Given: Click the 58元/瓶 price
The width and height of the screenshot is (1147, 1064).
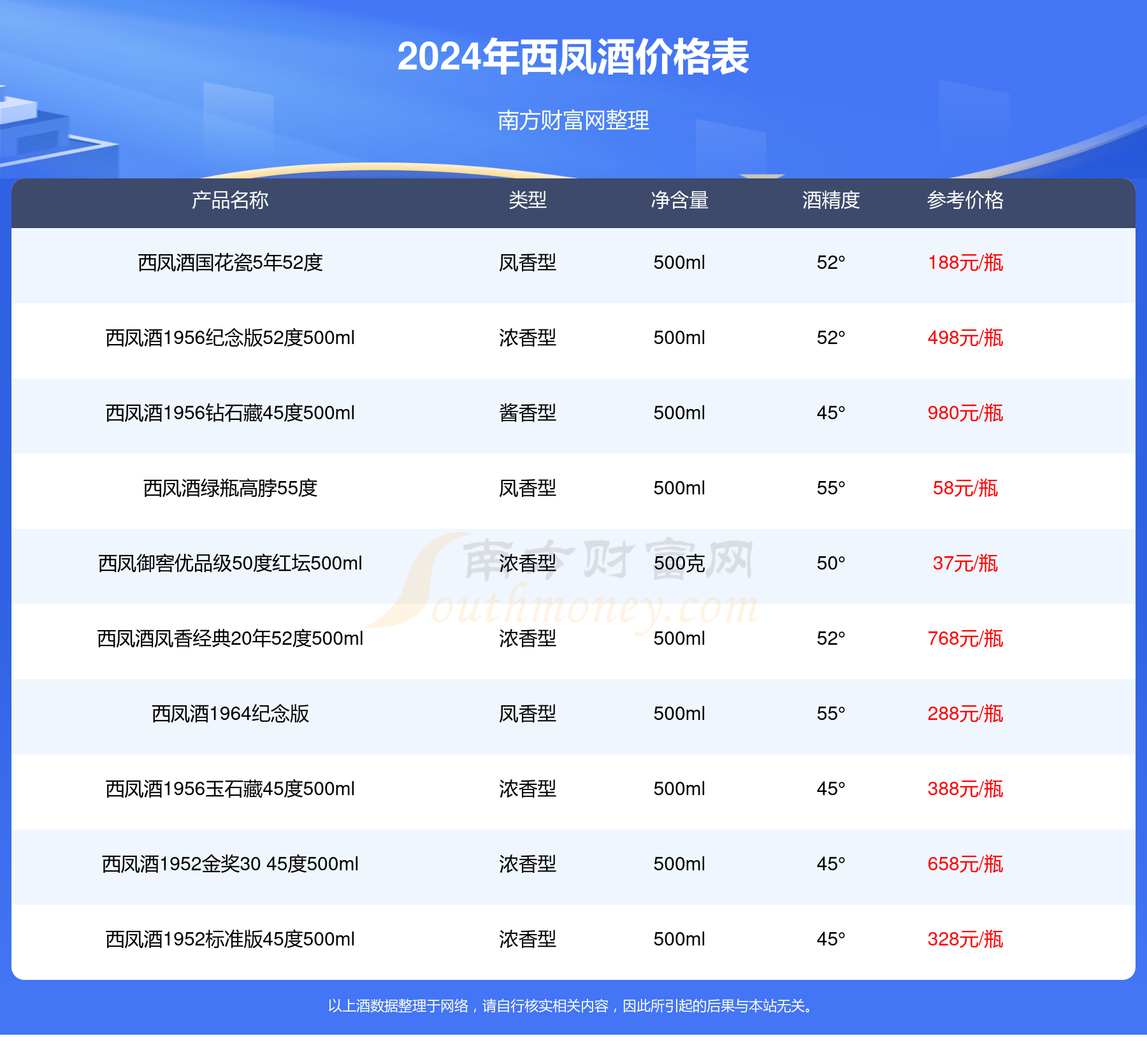Looking at the screenshot, I should [965, 488].
